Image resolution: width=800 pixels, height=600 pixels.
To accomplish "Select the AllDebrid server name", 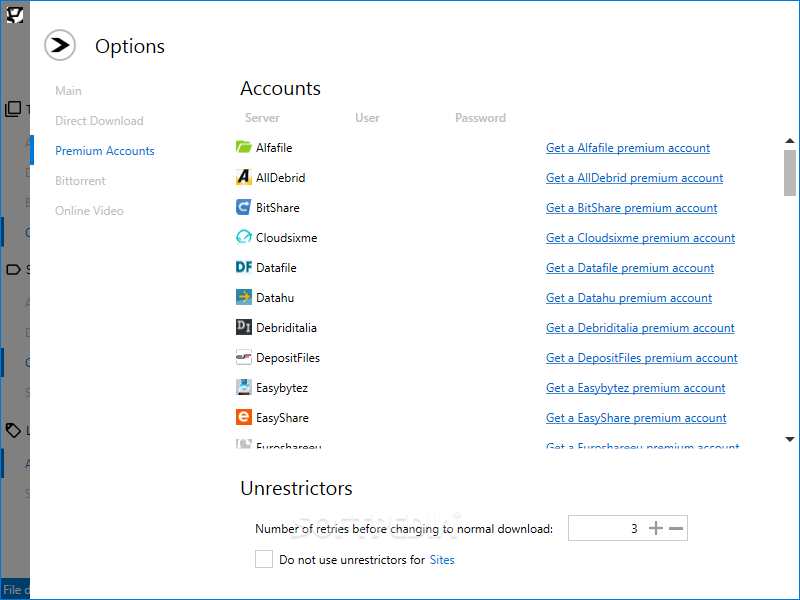I will tap(281, 178).
